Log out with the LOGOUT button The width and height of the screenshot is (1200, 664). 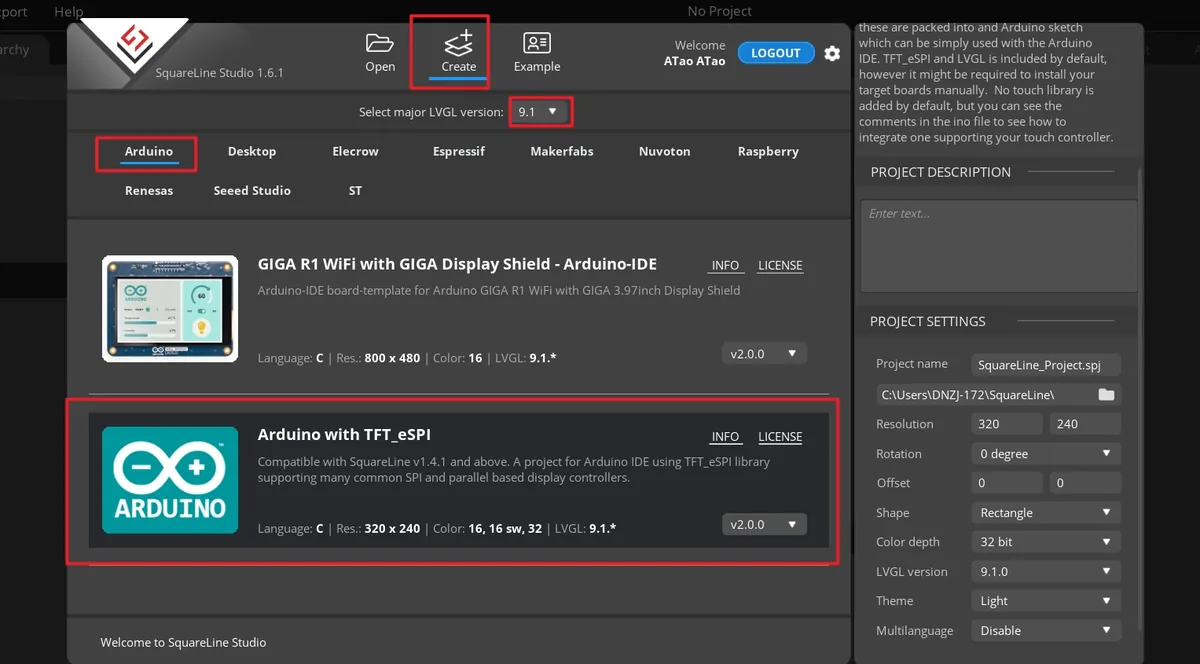coord(775,53)
